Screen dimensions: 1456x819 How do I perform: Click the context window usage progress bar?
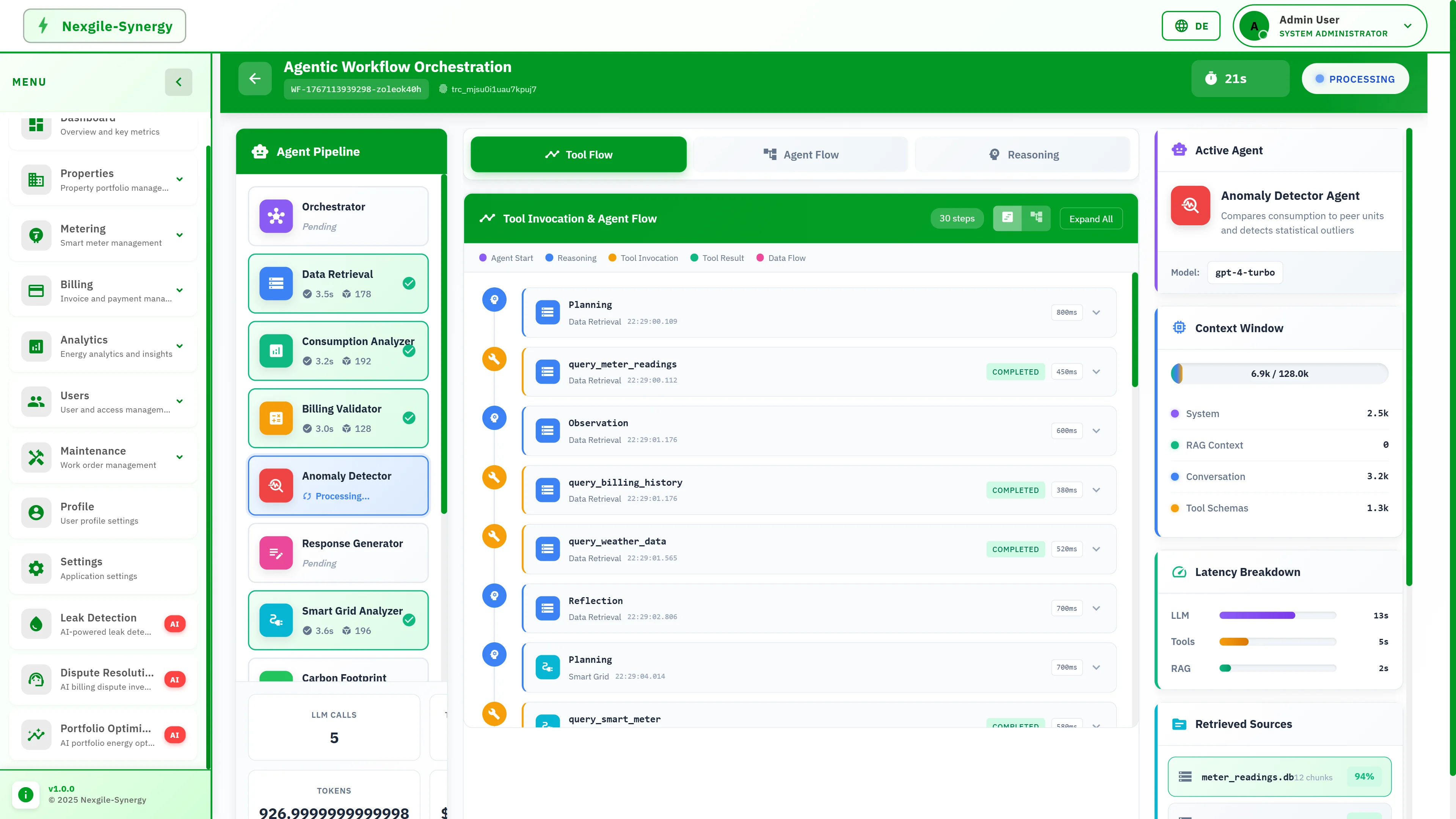coord(1279,373)
